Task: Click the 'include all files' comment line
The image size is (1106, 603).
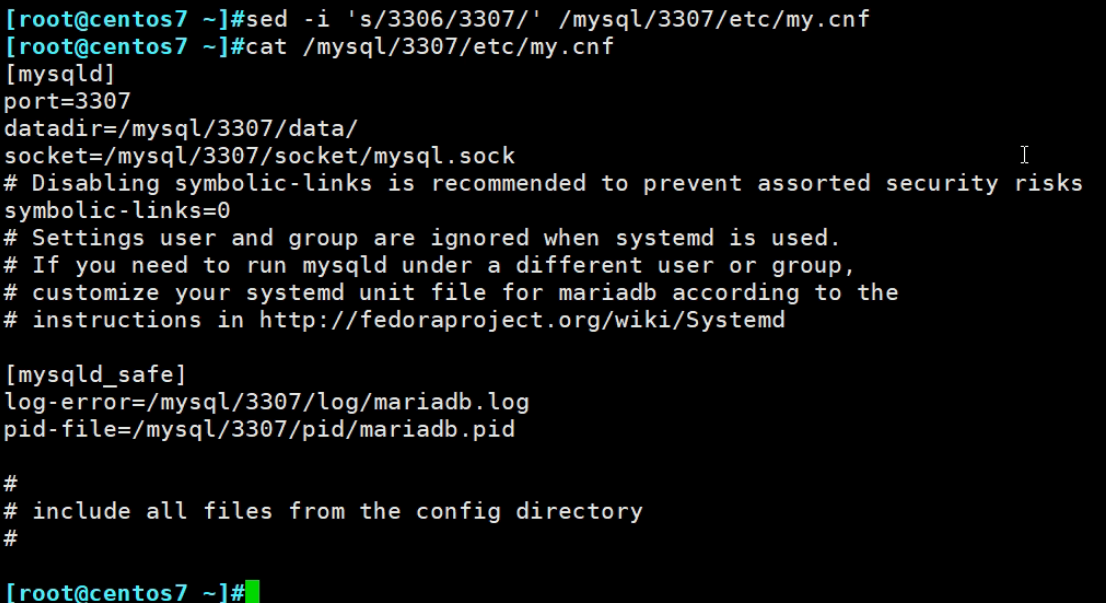Action: pos(323,511)
